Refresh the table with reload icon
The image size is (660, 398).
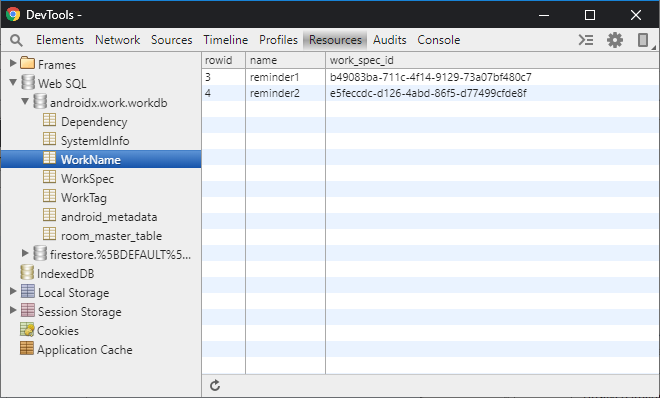(215, 385)
